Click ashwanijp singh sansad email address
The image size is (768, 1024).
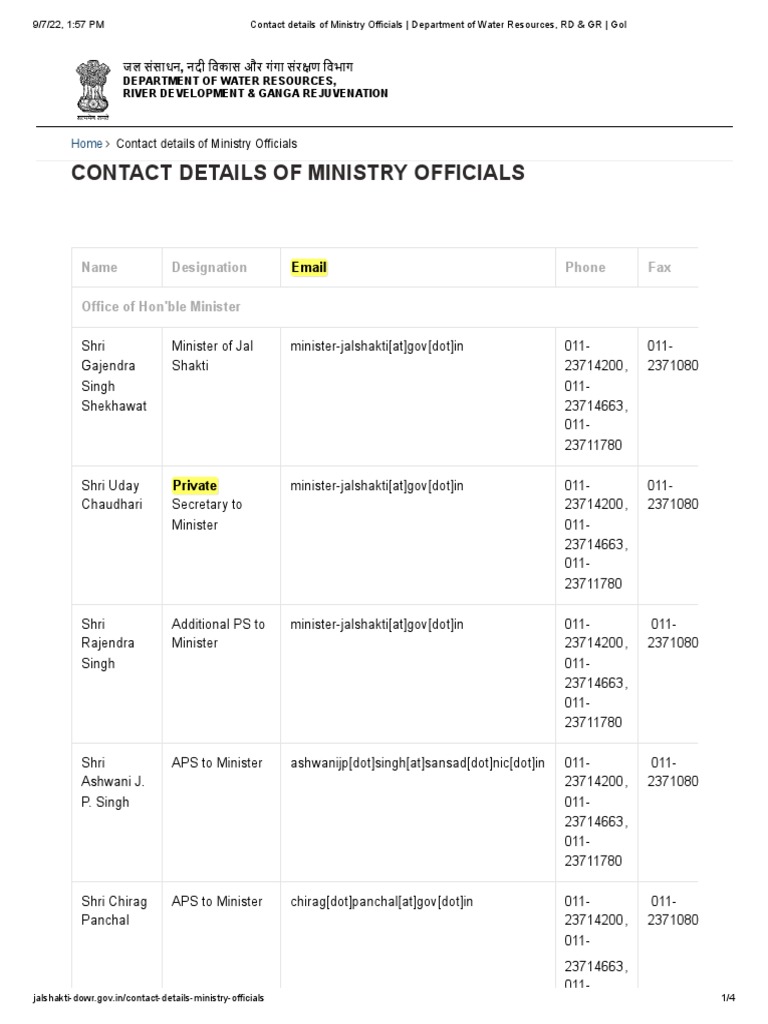click(x=417, y=763)
